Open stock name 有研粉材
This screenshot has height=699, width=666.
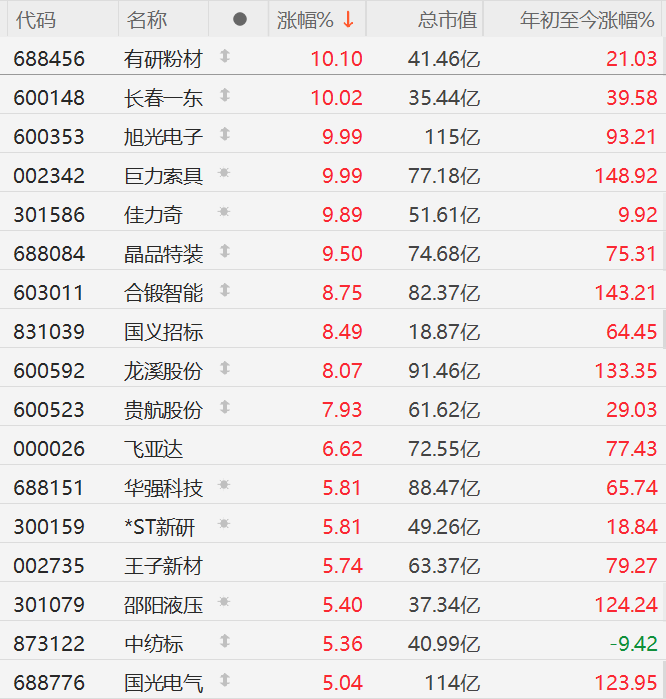tap(163, 59)
